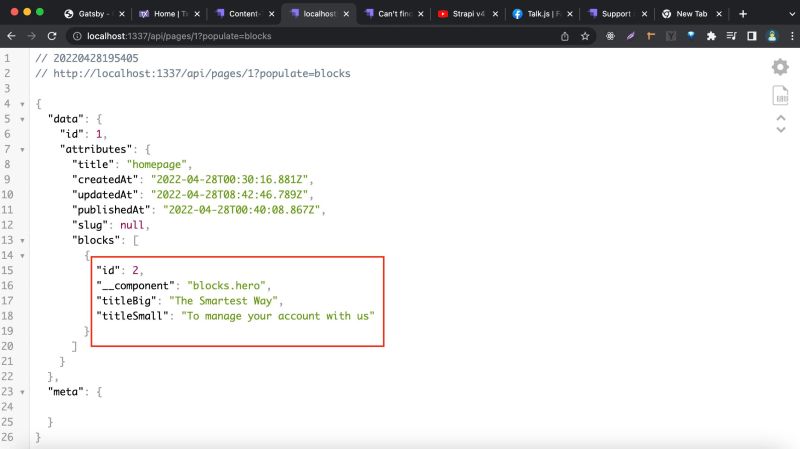Bookmark this page with star icon
The image size is (800, 449).
(585, 36)
